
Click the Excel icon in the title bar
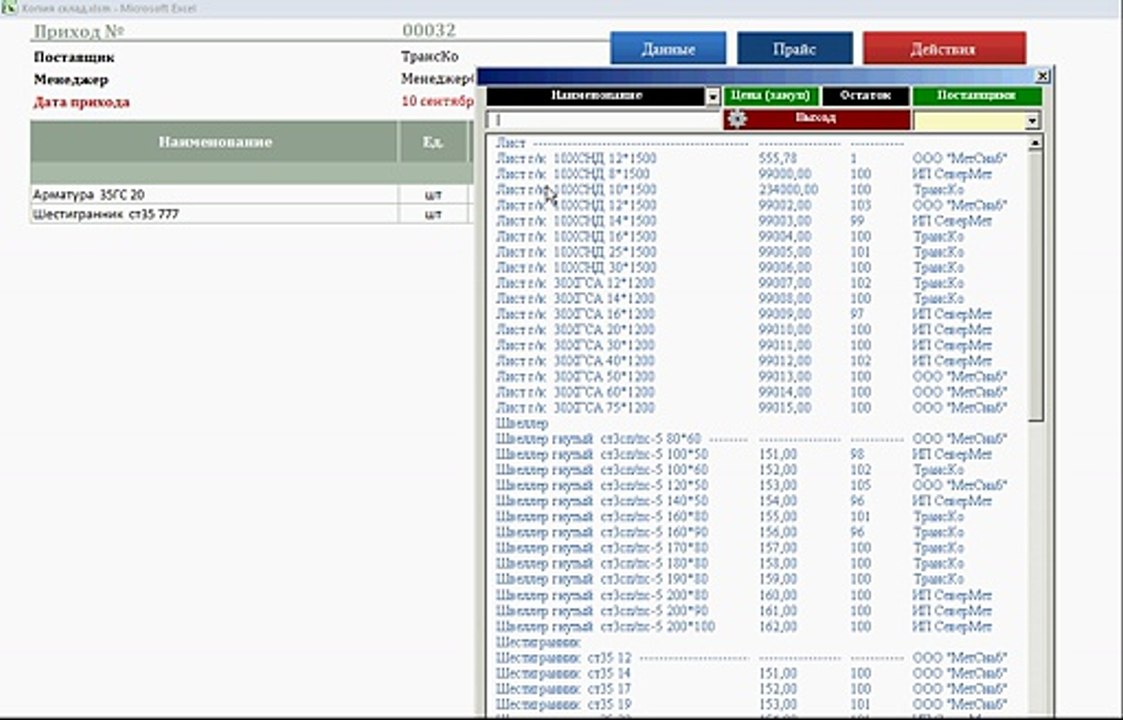point(9,8)
